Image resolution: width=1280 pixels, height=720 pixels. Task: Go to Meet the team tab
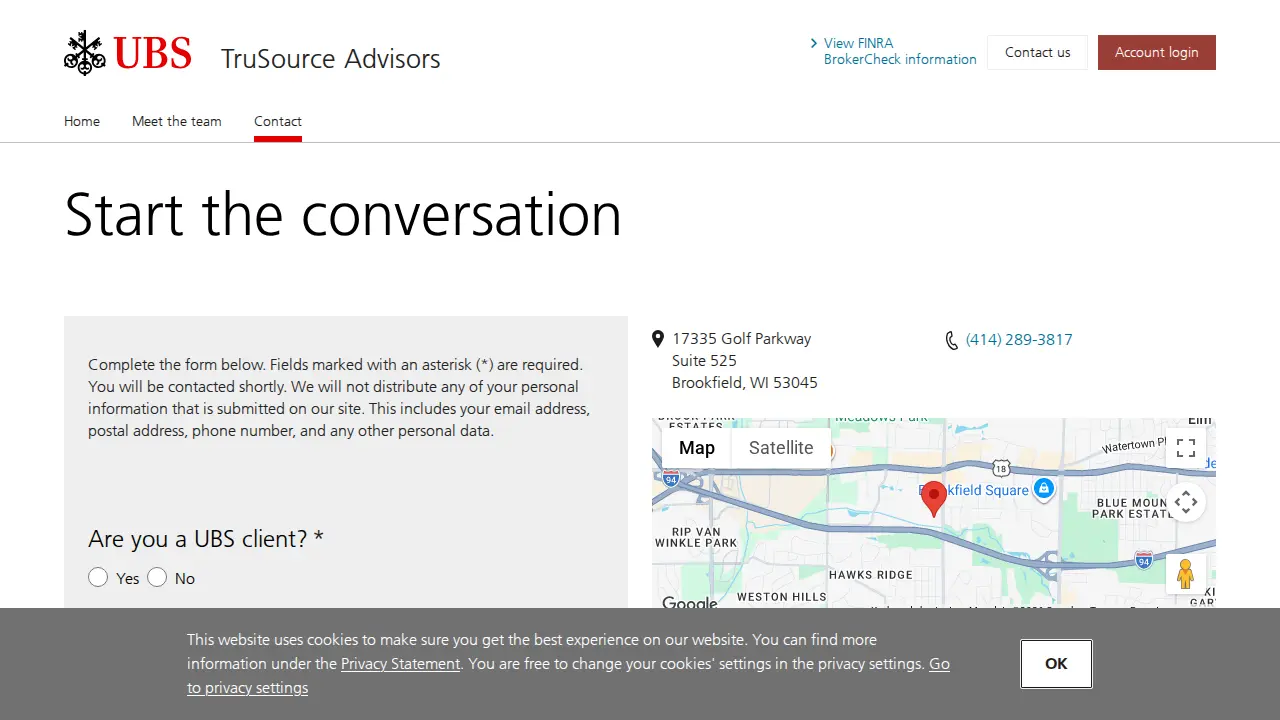click(177, 121)
